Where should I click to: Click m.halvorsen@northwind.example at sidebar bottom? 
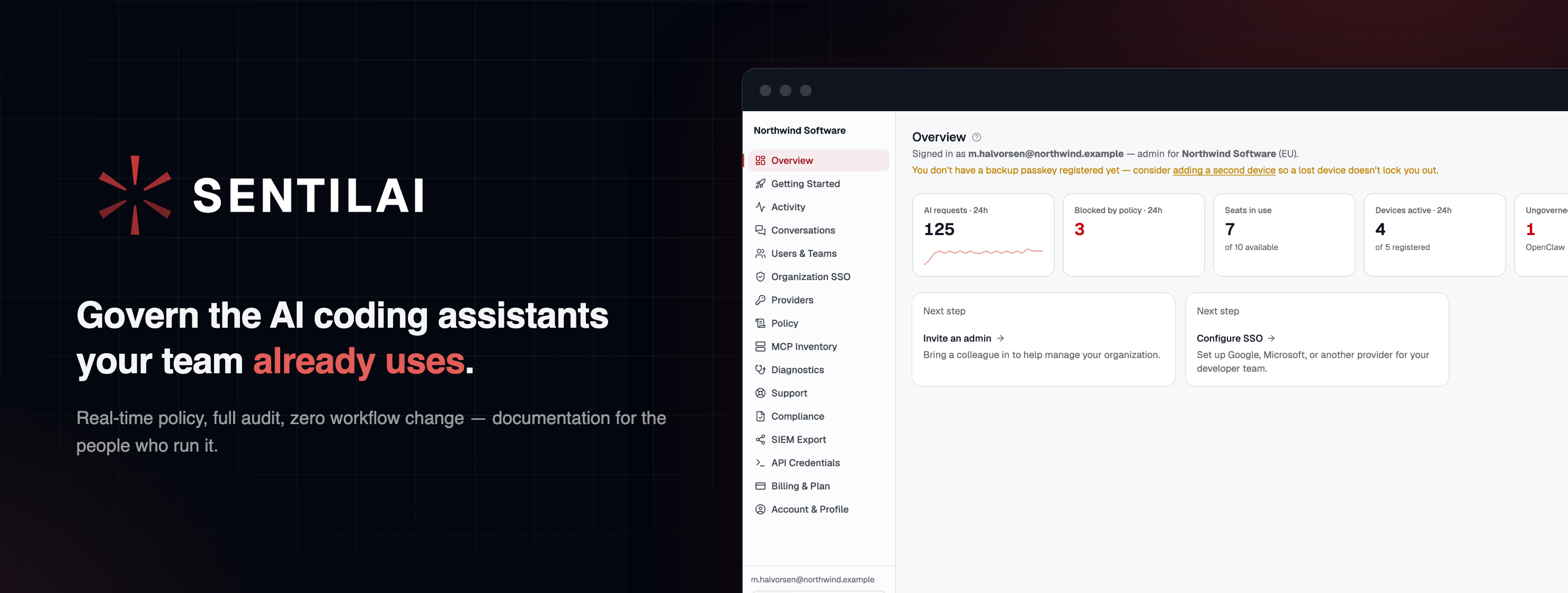coord(812,580)
